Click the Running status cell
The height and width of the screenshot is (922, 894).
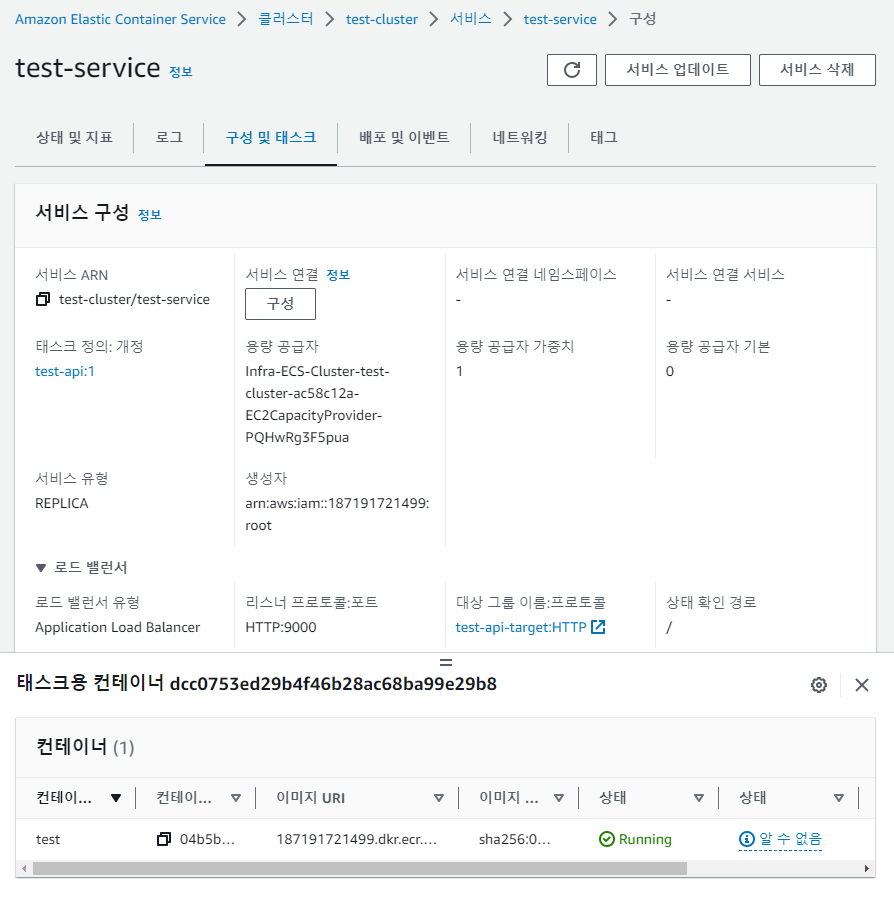[x=635, y=839]
